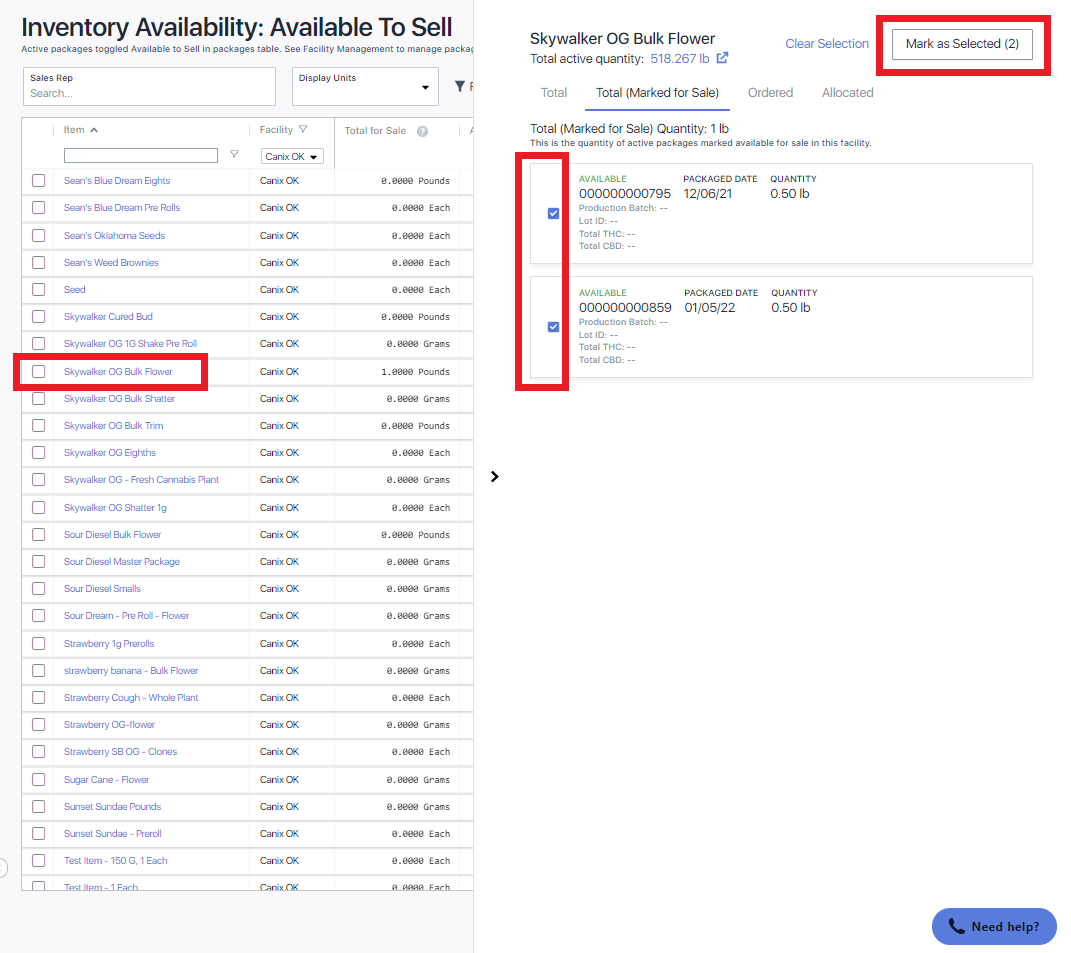The width and height of the screenshot is (1071, 953).
Task: Click the Sales Rep search field
Action: 149,93
